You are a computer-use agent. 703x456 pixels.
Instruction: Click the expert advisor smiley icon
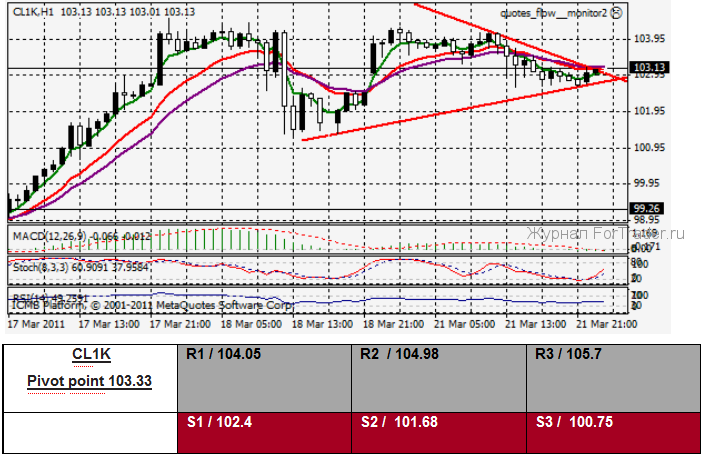pyautogui.click(x=617, y=13)
